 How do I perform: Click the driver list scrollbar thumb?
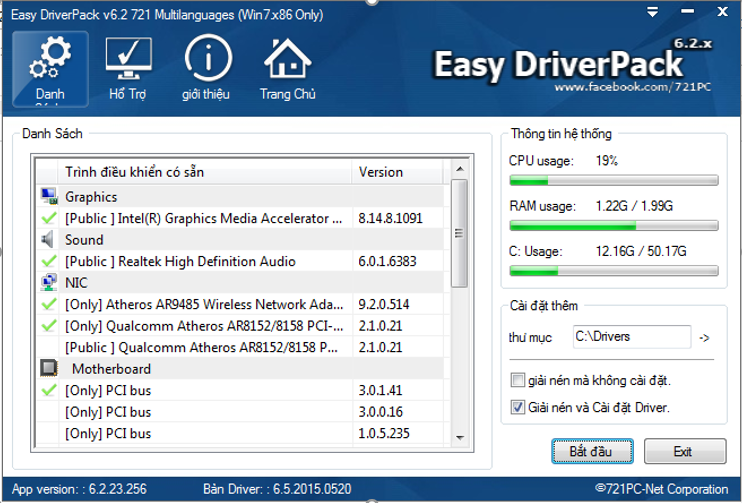click(x=459, y=233)
